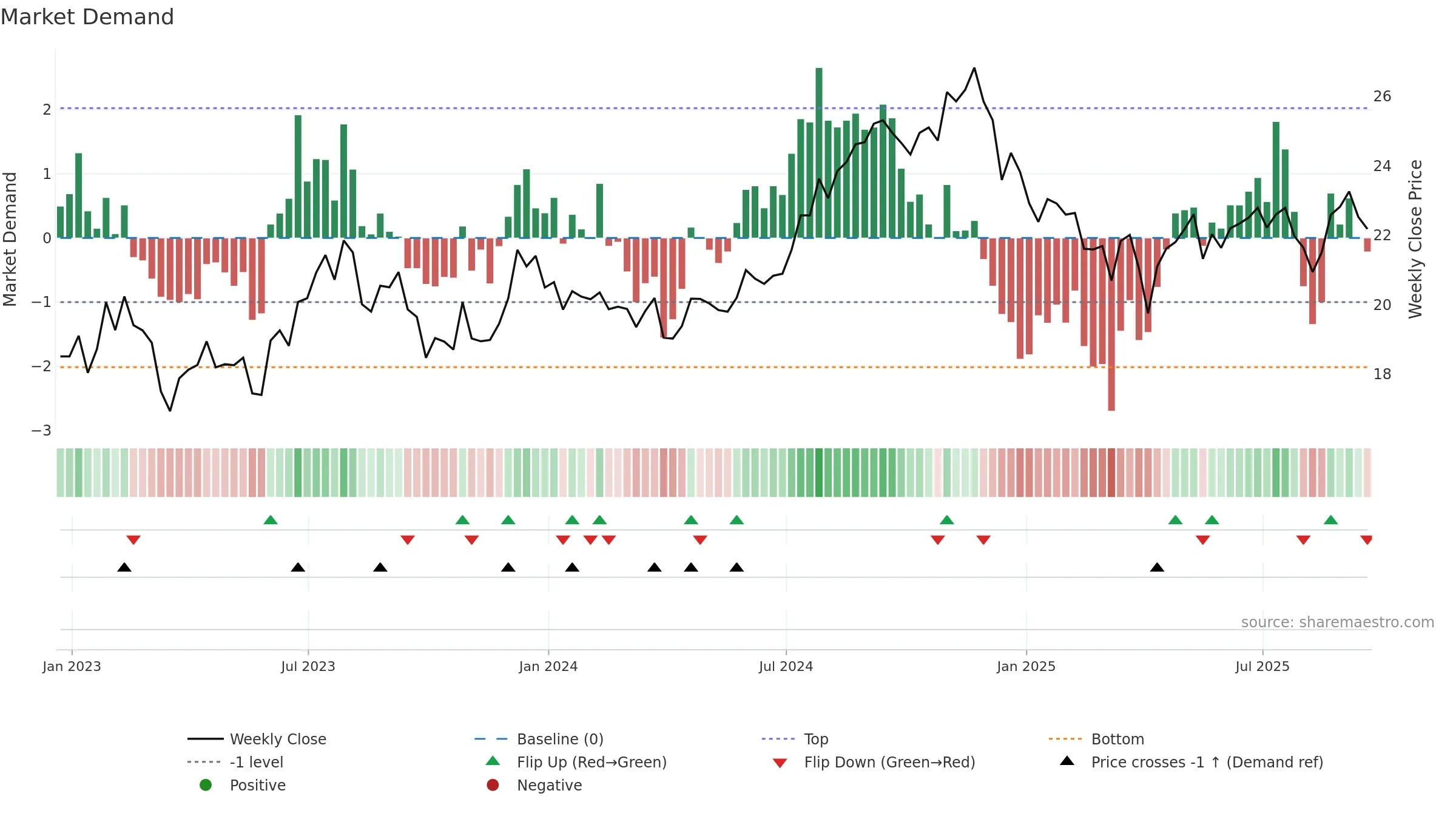Click the 'Market Demand' chart title
Image resolution: width=1456 pixels, height=819 pixels.
pos(87,16)
